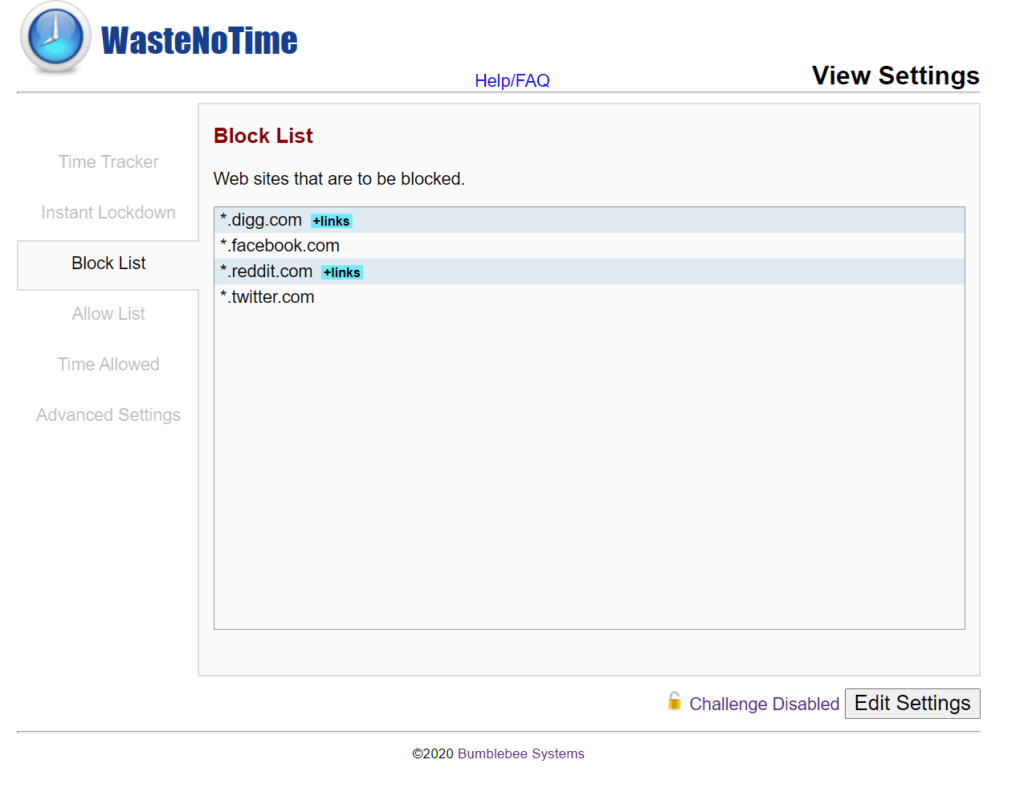Click the View Settings heading
1024x788 pixels.
point(895,76)
